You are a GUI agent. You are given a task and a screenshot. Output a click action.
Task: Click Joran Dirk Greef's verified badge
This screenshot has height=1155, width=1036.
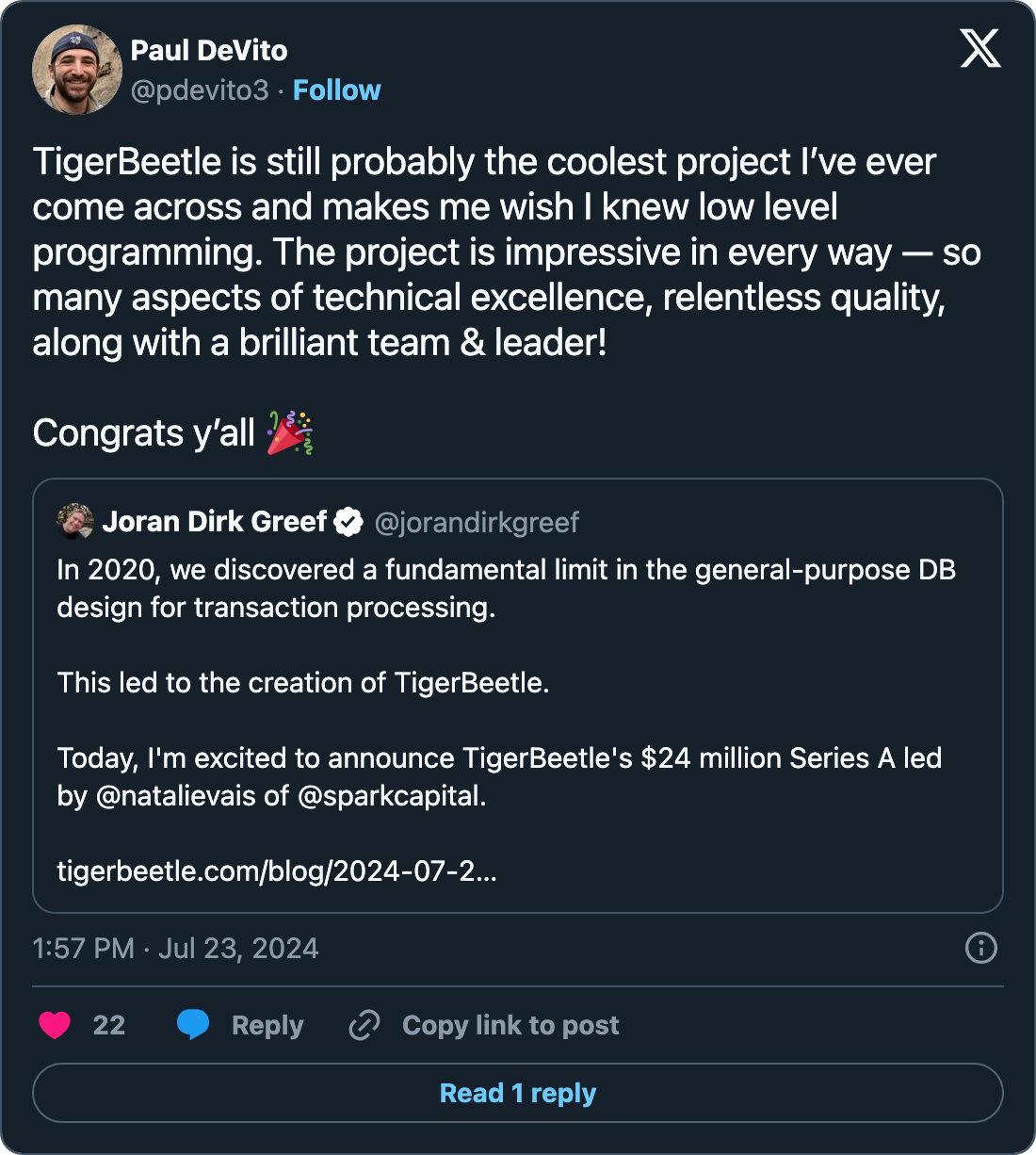tap(348, 522)
